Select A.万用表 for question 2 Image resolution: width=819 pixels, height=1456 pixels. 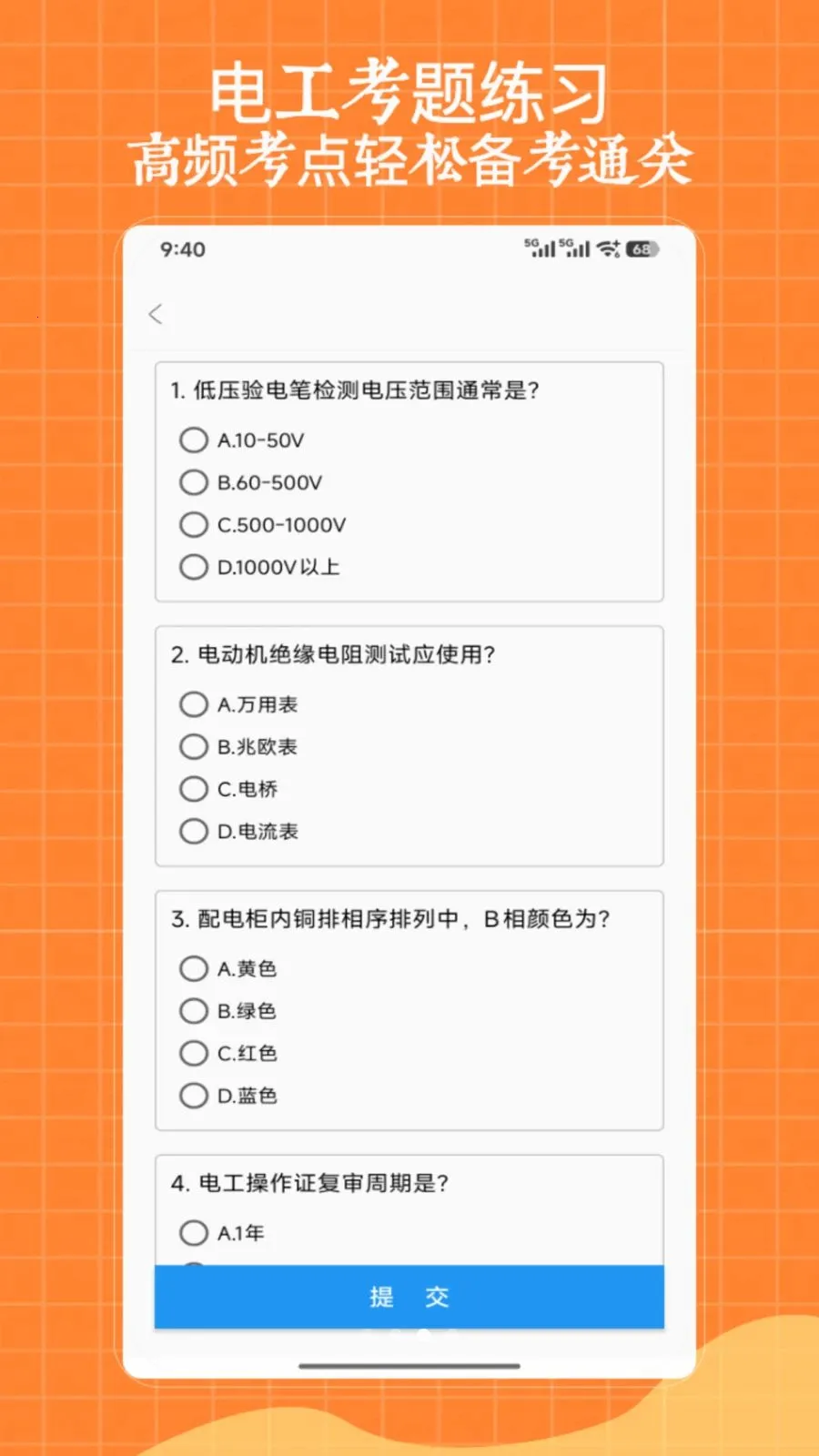click(194, 704)
